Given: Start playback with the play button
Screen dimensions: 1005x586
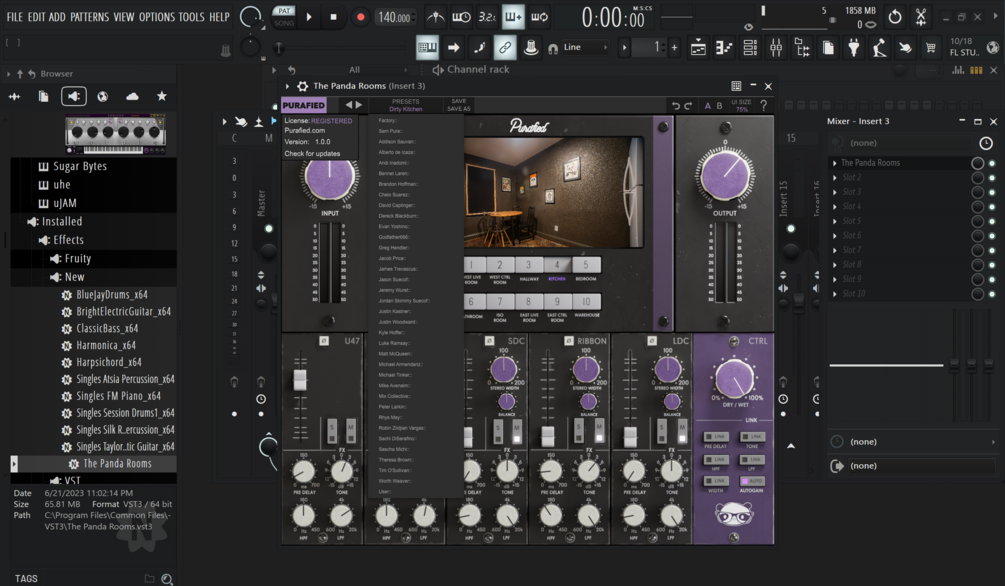Looking at the screenshot, I should click(309, 17).
